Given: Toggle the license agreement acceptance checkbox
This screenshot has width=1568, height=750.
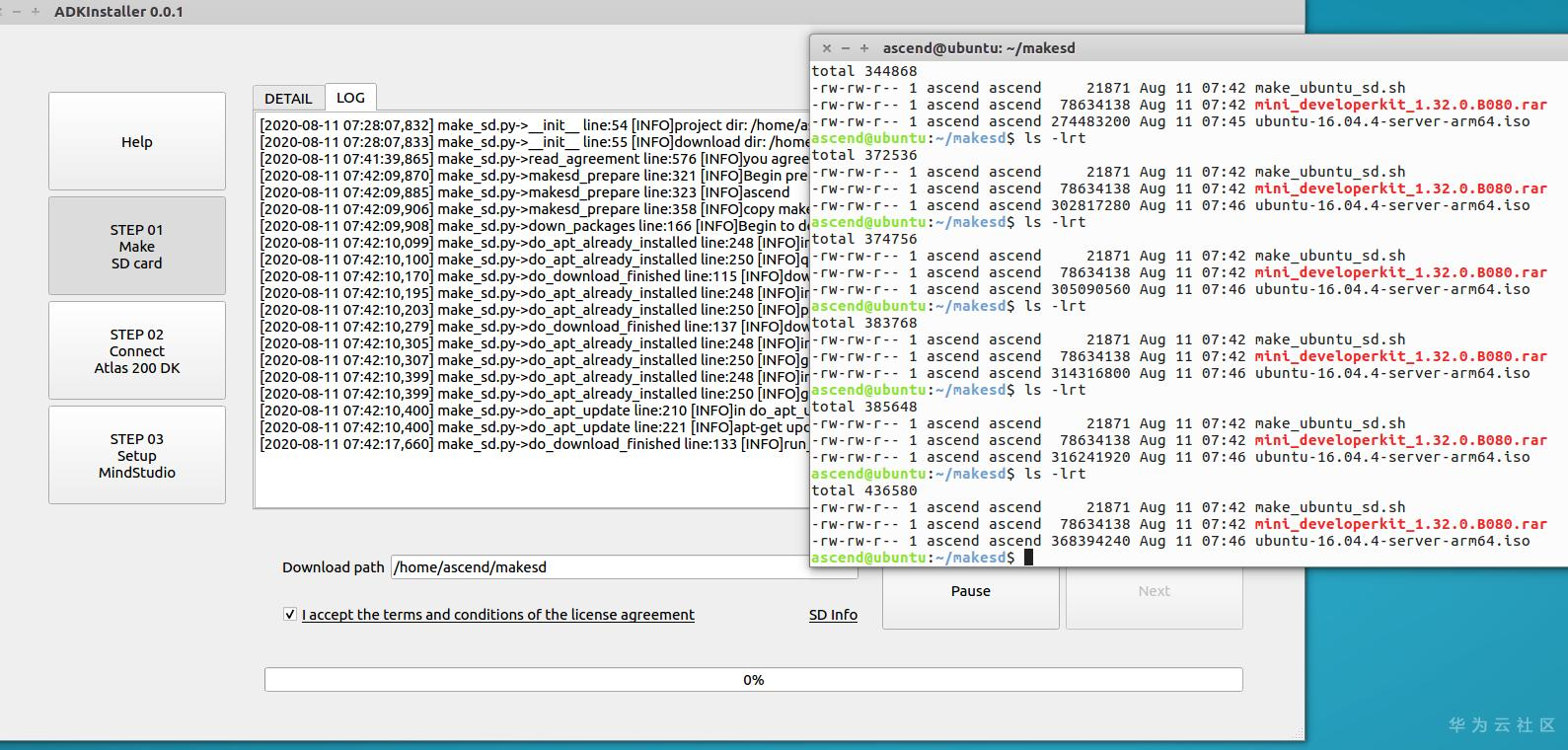Looking at the screenshot, I should 290,614.
